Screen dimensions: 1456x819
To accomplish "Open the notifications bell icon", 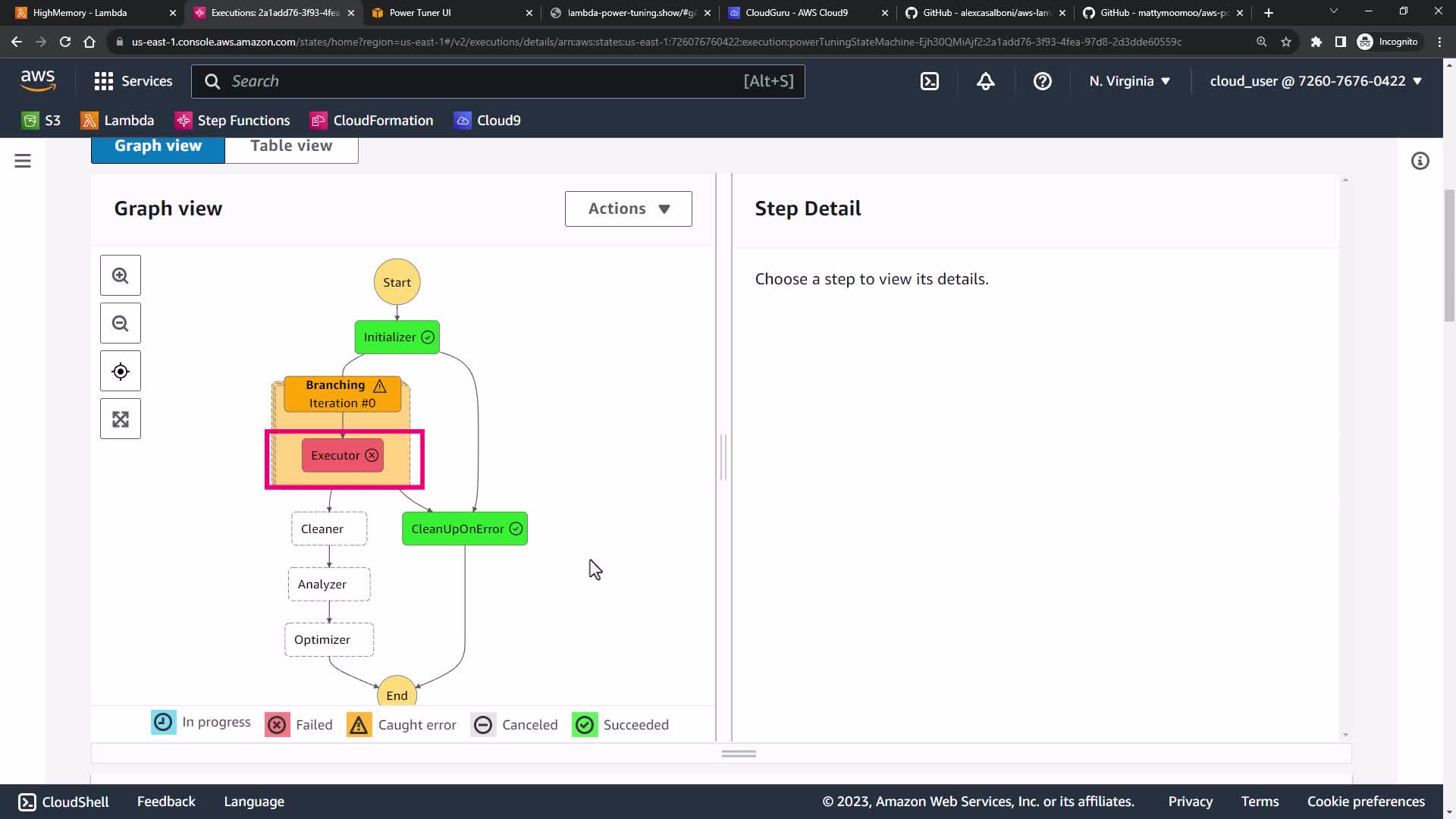I will click(x=985, y=81).
